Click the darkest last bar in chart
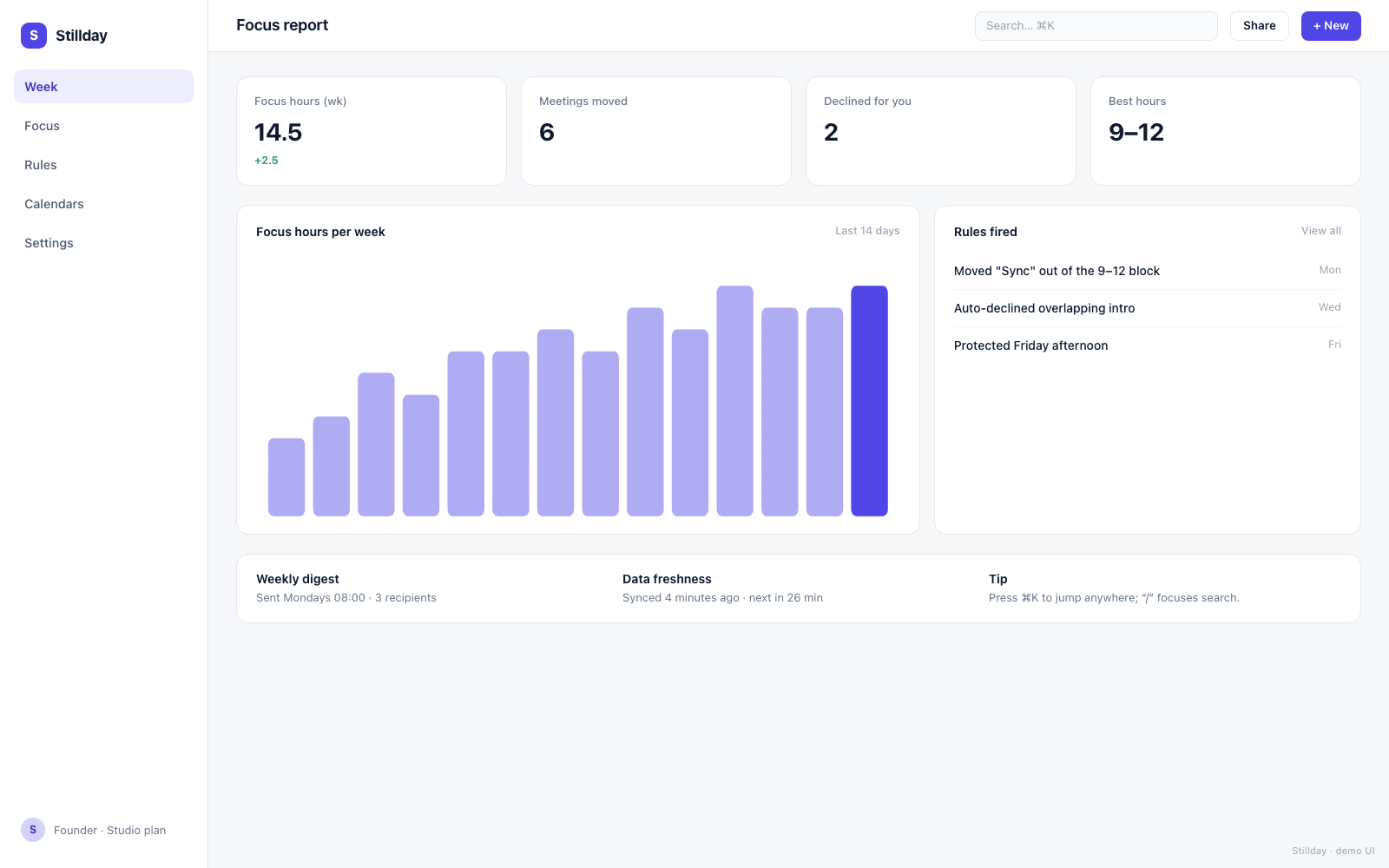 pos(869,401)
